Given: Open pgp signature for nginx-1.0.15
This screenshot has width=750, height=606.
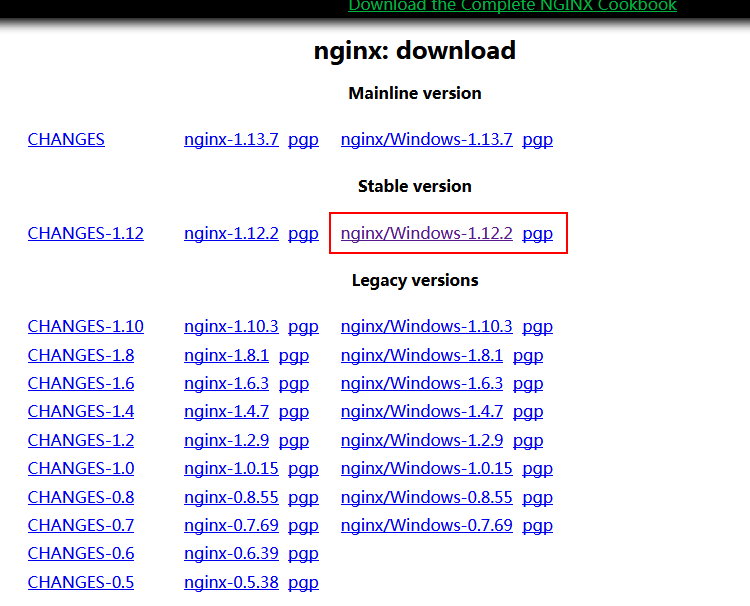Looking at the screenshot, I should coord(303,470).
